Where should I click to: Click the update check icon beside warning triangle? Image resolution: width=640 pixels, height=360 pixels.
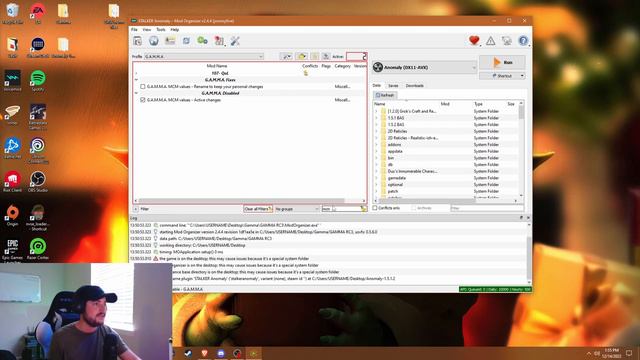point(507,40)
